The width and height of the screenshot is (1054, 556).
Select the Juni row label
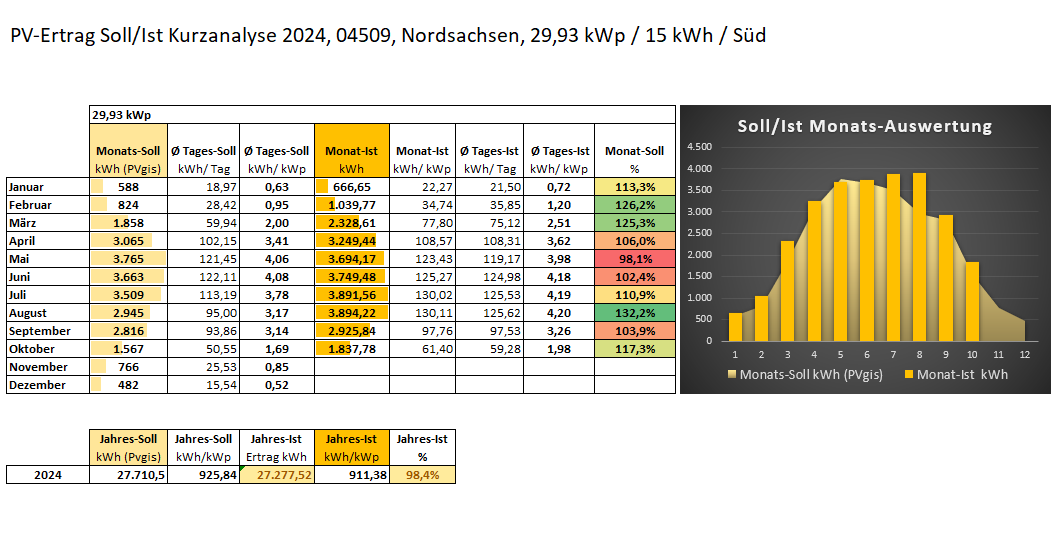[x=48, y=276]
